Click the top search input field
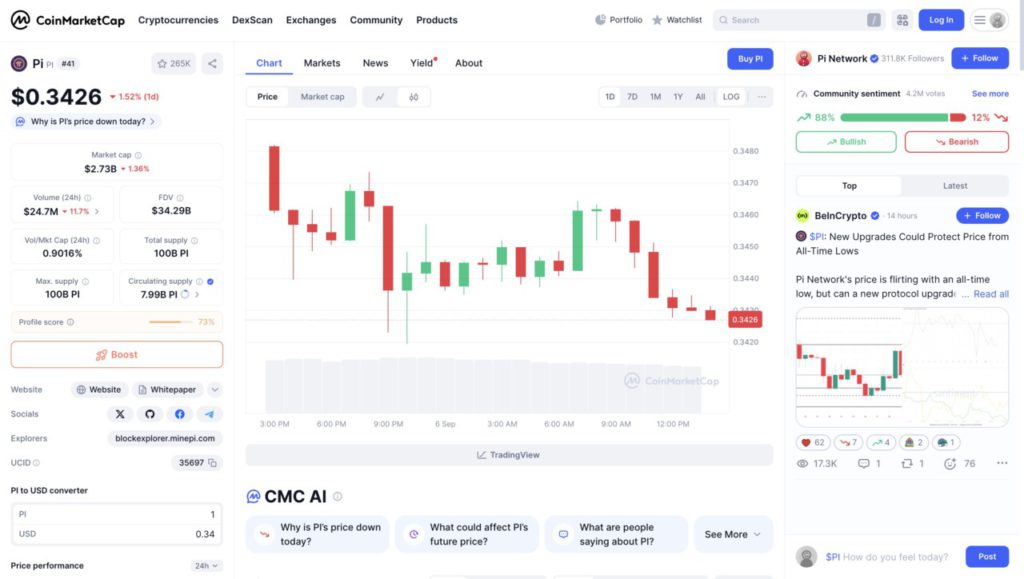This screenshot has height=579, width=1024. (795, 20)
